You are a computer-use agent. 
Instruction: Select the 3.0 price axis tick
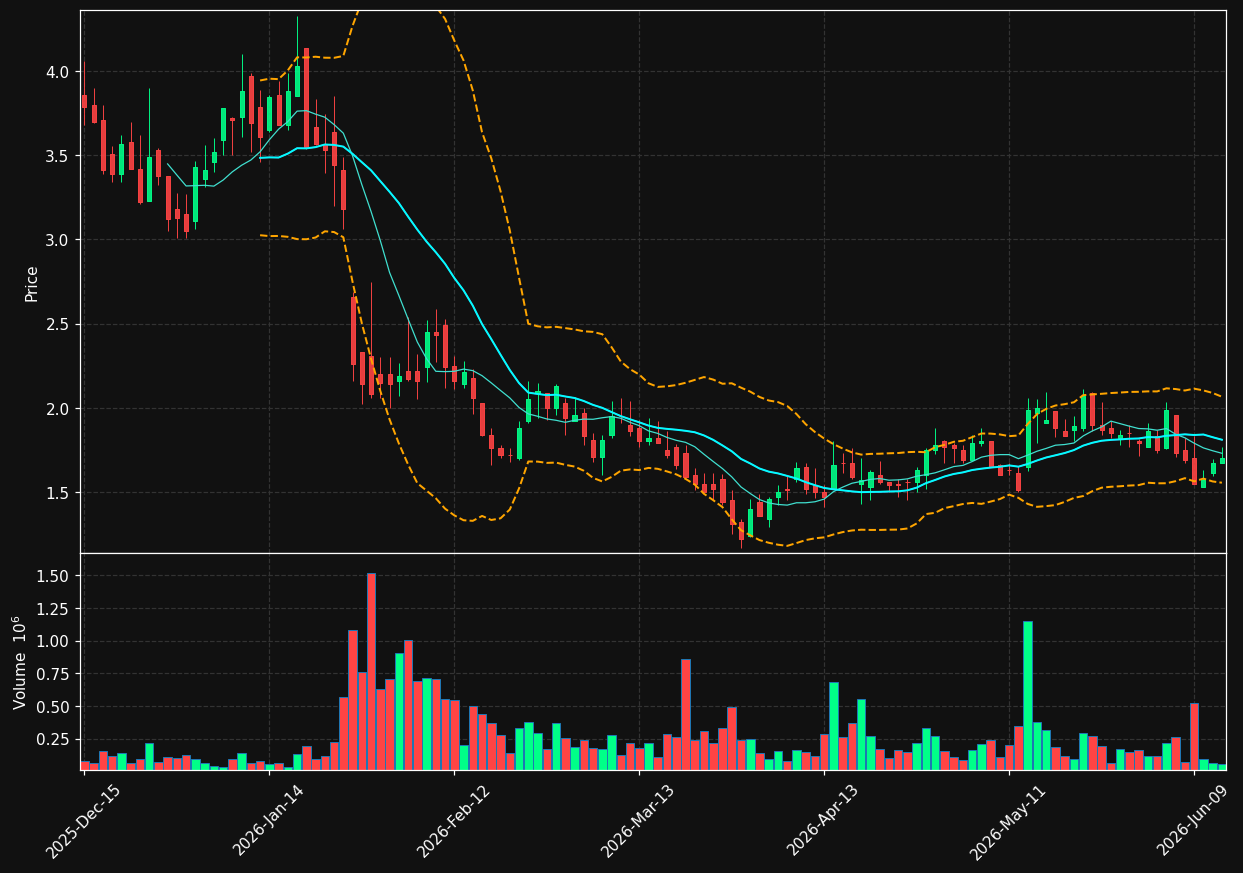pyautogui.click(x=57, y=240)
